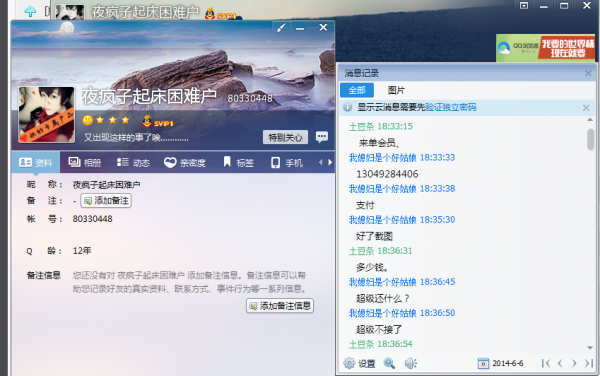
Task: Click the info icon in cloud message notice
Action: (x=347, y=107)
